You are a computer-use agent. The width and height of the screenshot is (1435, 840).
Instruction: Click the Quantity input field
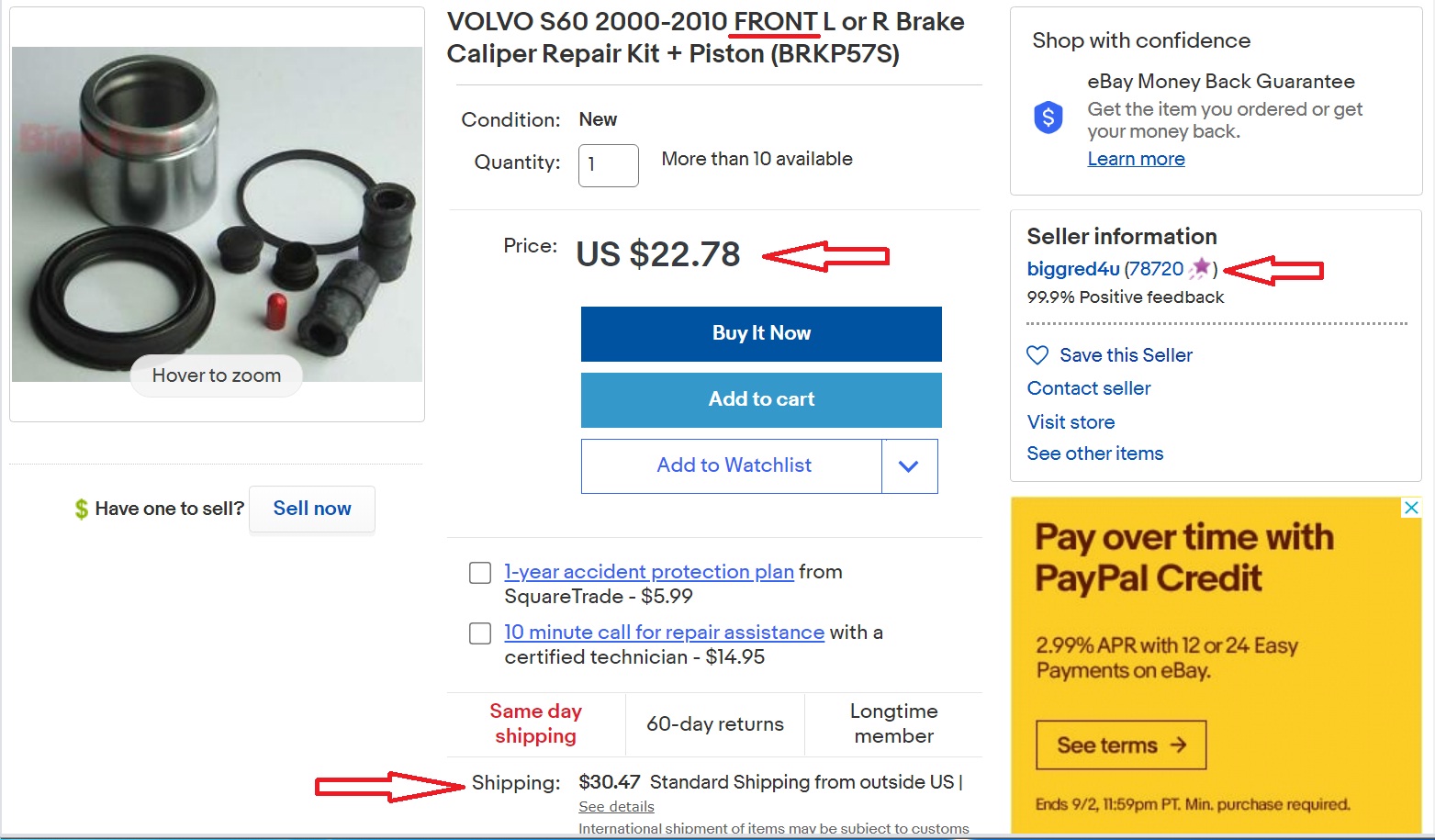point(608,165)
